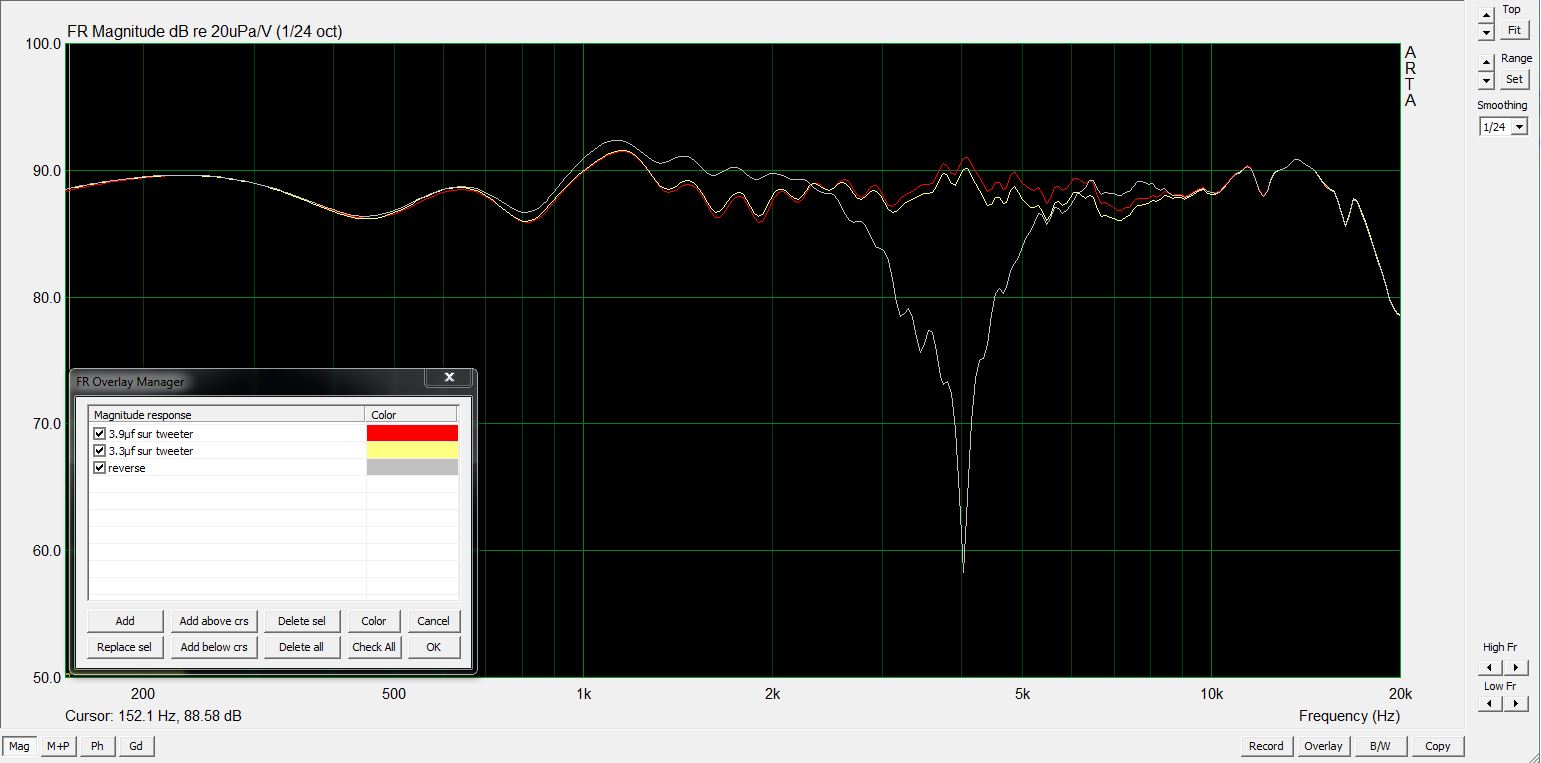Hide the reverse overlay curve
1541x763 pixels.
pyautogui.click(x=99, y=468)
